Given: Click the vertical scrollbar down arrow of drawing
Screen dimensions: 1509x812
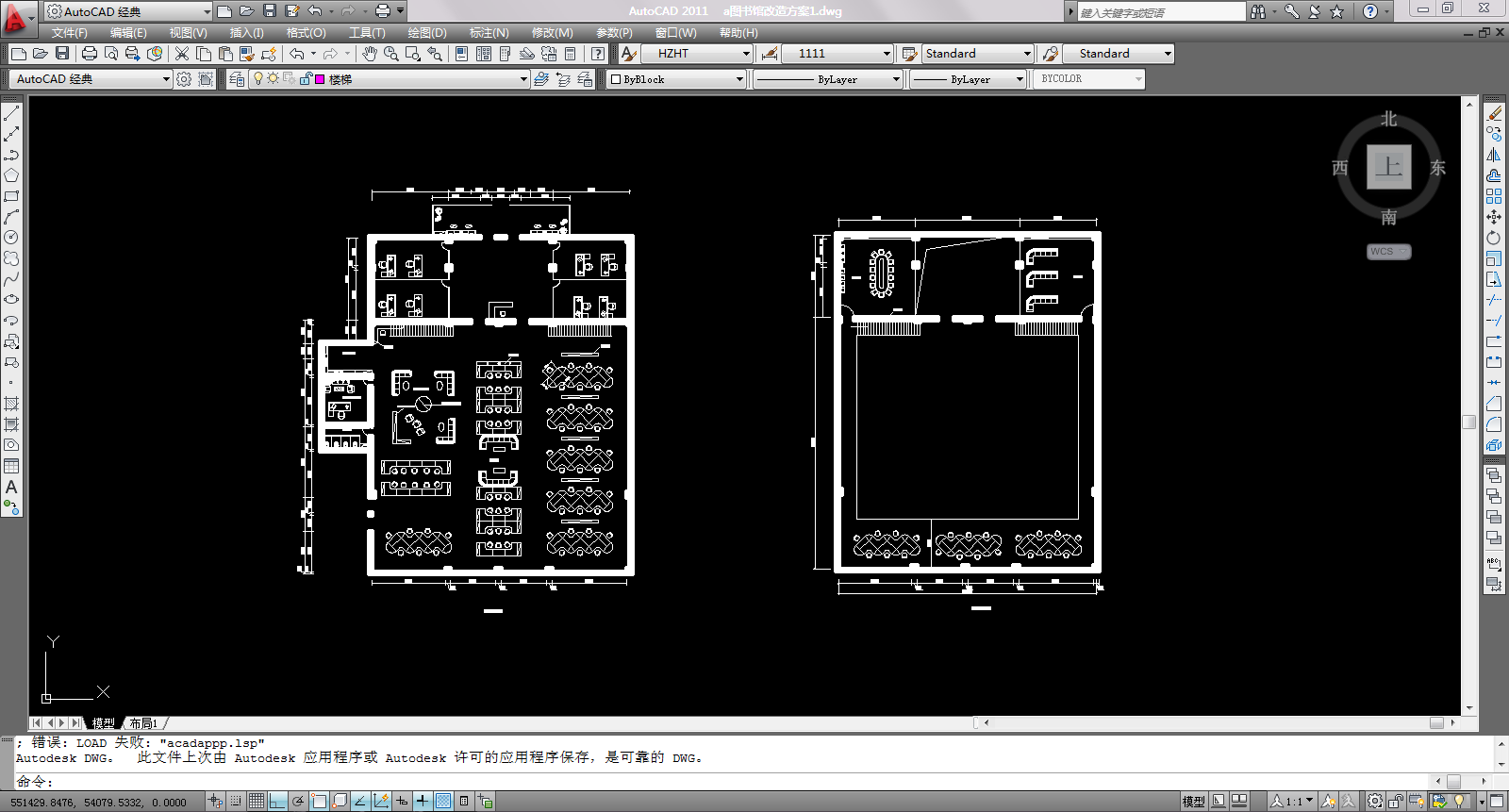Looking at the screenshot, I should click(x=1469, y=708).
